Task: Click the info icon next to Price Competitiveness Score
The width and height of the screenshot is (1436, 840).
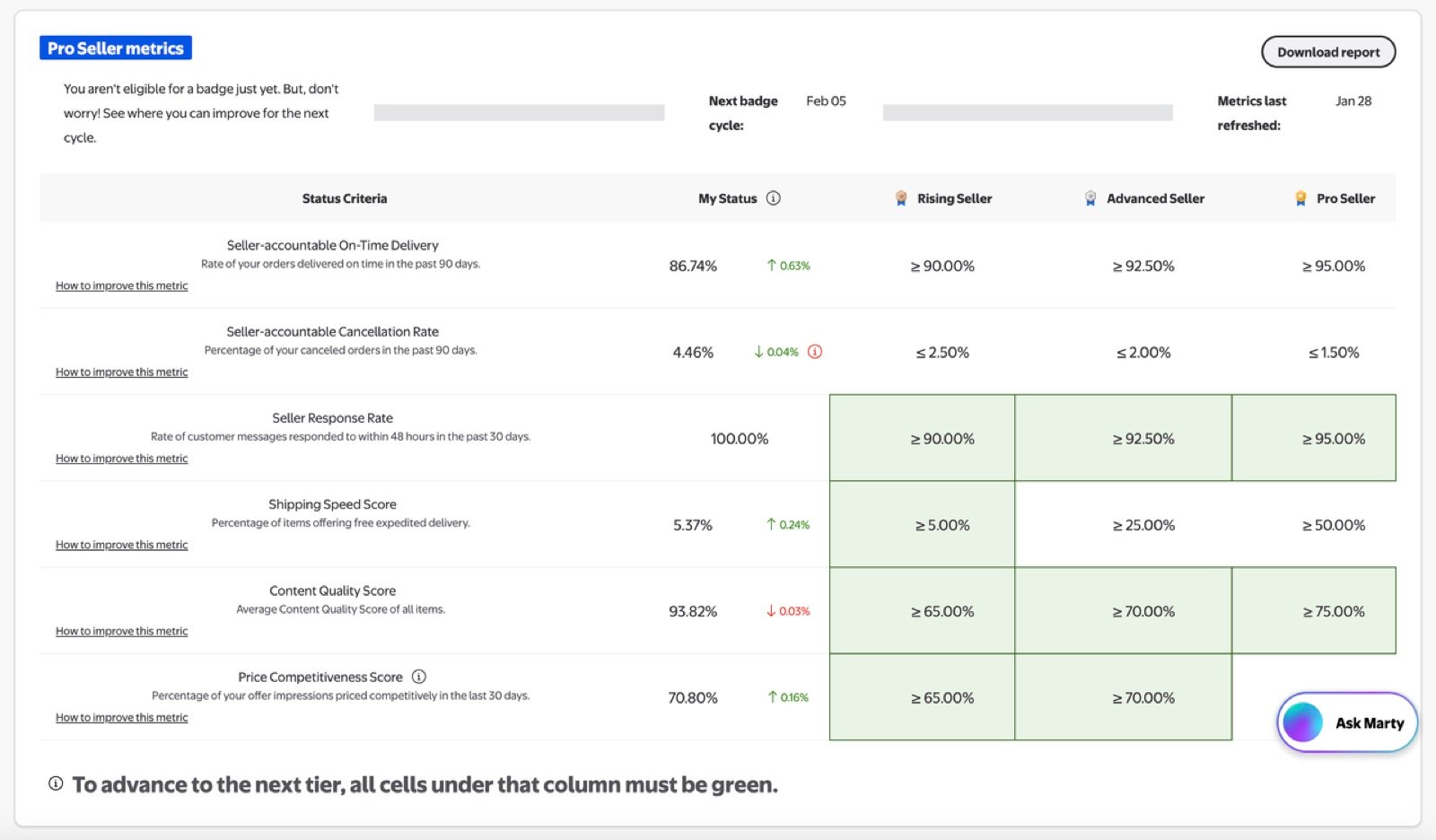Action: (419, 677)
